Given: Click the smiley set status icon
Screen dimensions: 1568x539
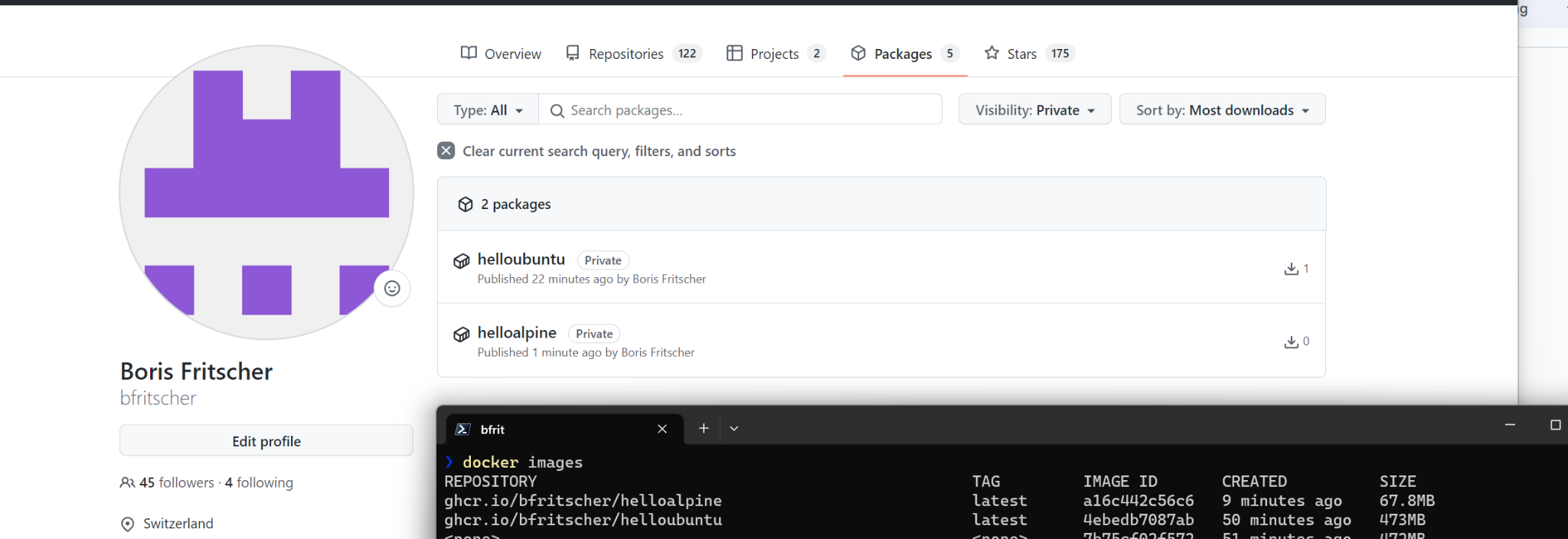Looking at the screenshot, I should click(x=392, y=289).
